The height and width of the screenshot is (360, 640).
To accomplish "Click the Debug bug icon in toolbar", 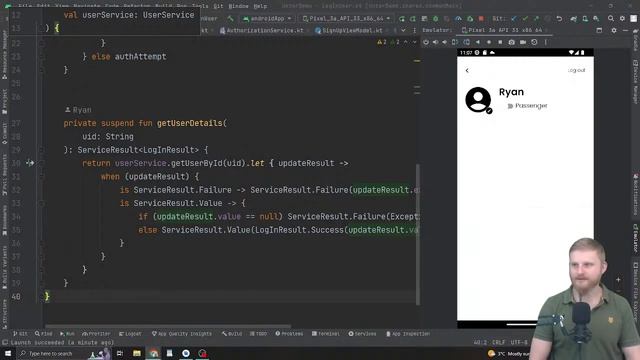I will pyautogui.click(x=436, y=19).
